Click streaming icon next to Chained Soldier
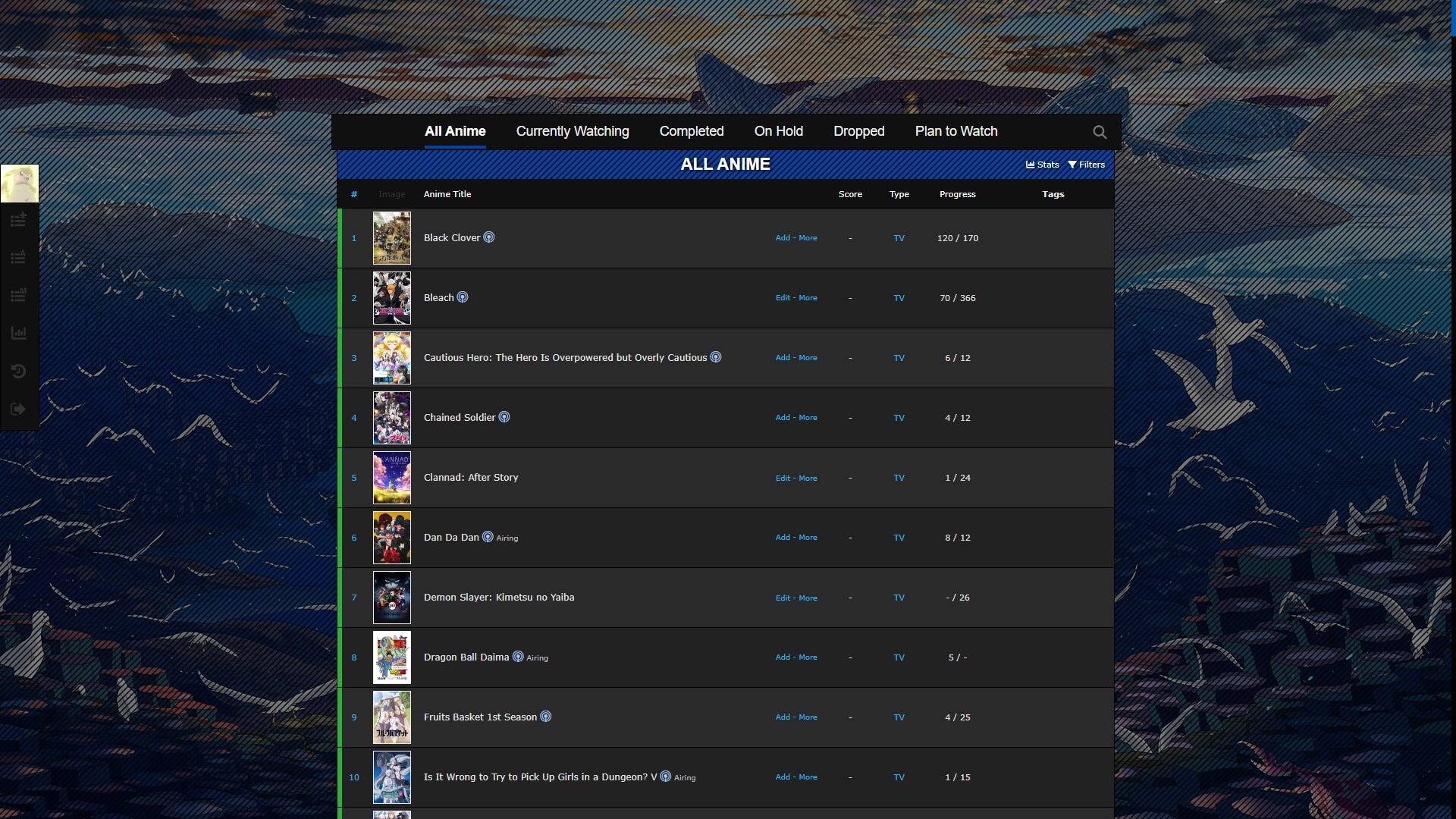The height and width of the screenshot is (819, 1456). pos(504,417)
